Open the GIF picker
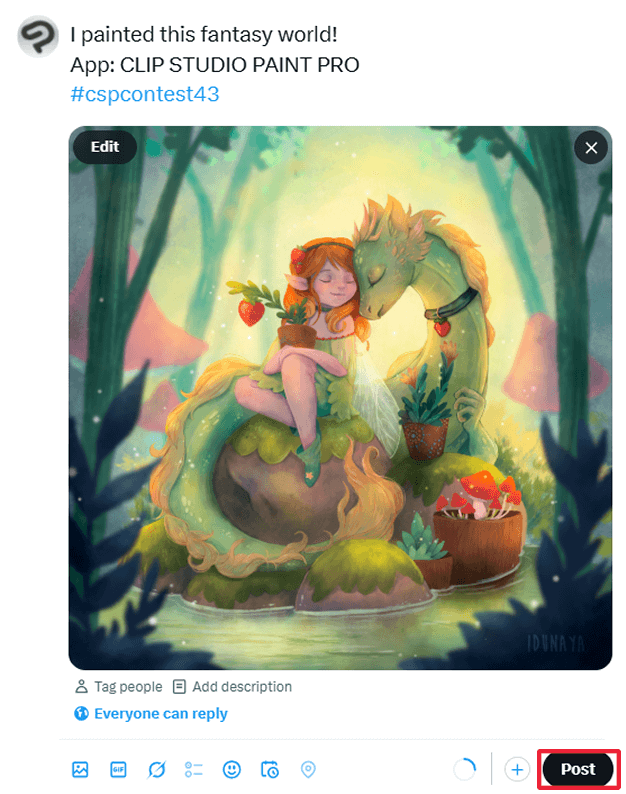 (x=118, y=769)
